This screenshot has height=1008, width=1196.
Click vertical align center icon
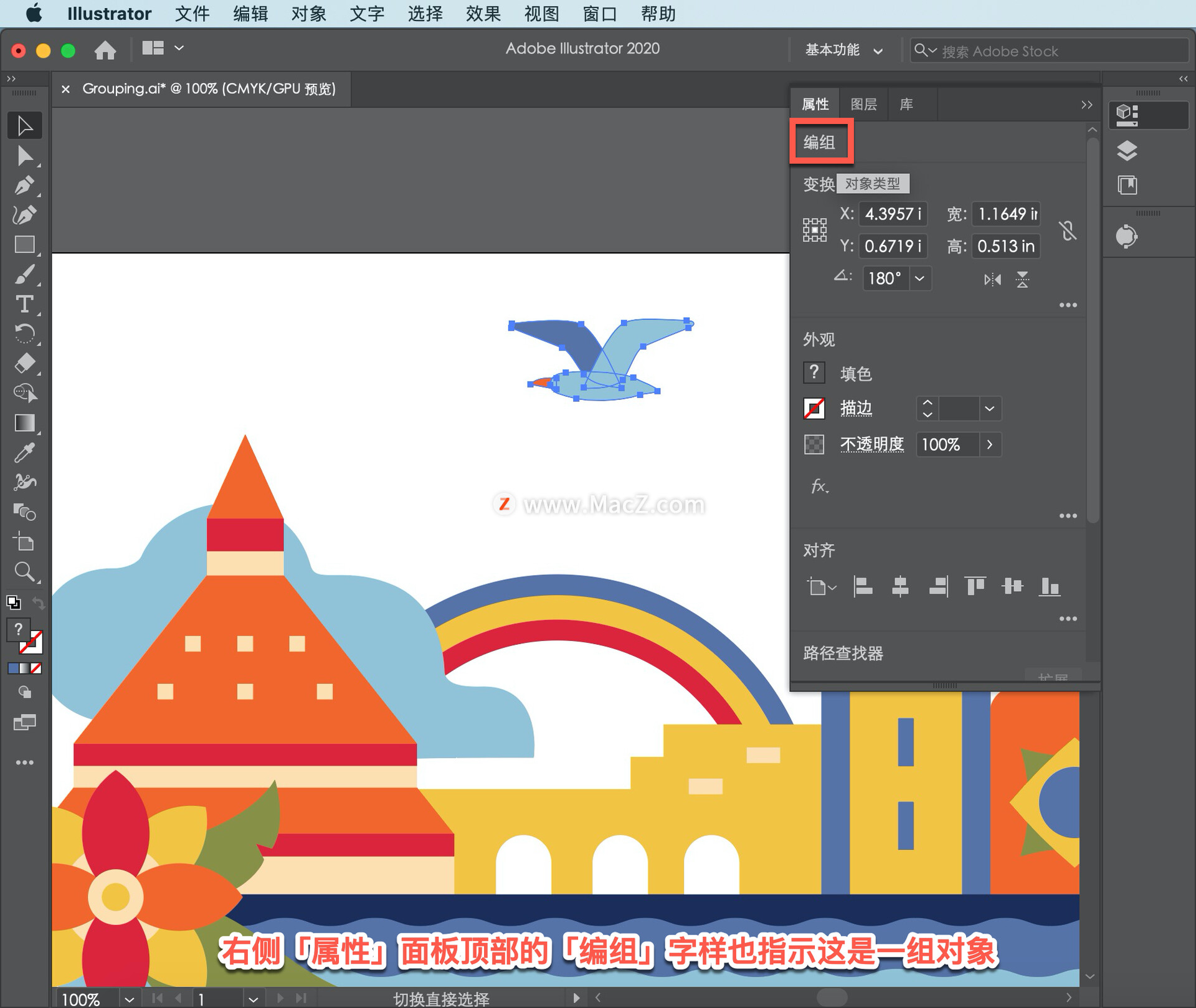pos(1012,586)
